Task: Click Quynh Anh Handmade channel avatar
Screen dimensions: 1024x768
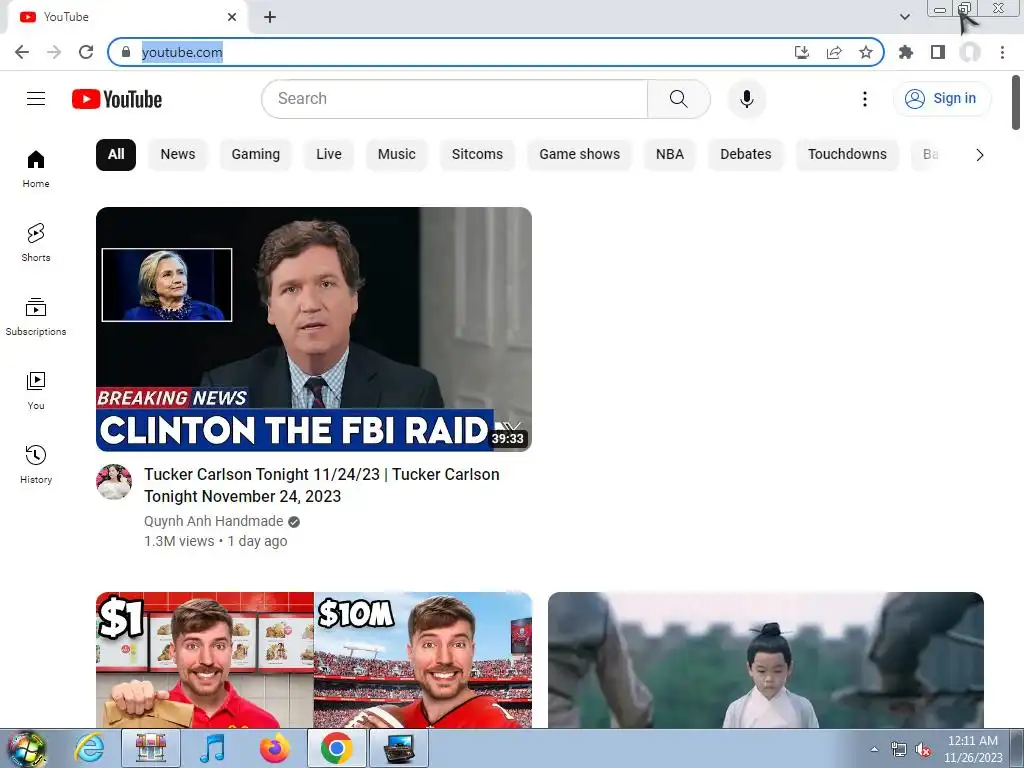Action: point(114,482)
